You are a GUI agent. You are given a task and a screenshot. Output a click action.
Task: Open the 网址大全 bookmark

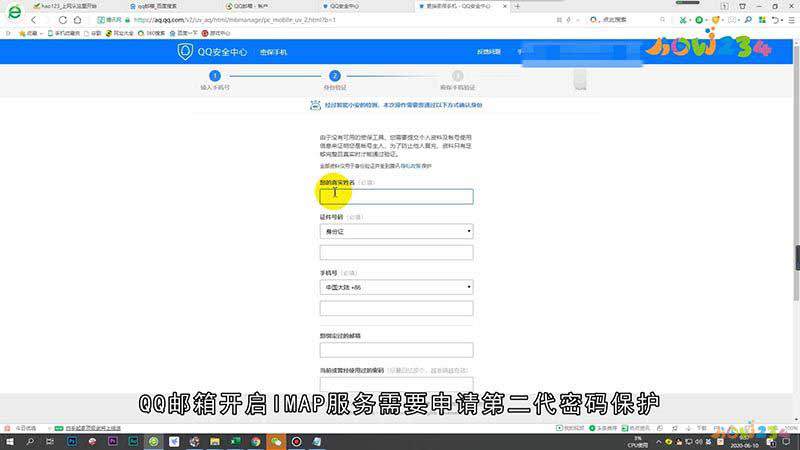click(x=119, y=33)
